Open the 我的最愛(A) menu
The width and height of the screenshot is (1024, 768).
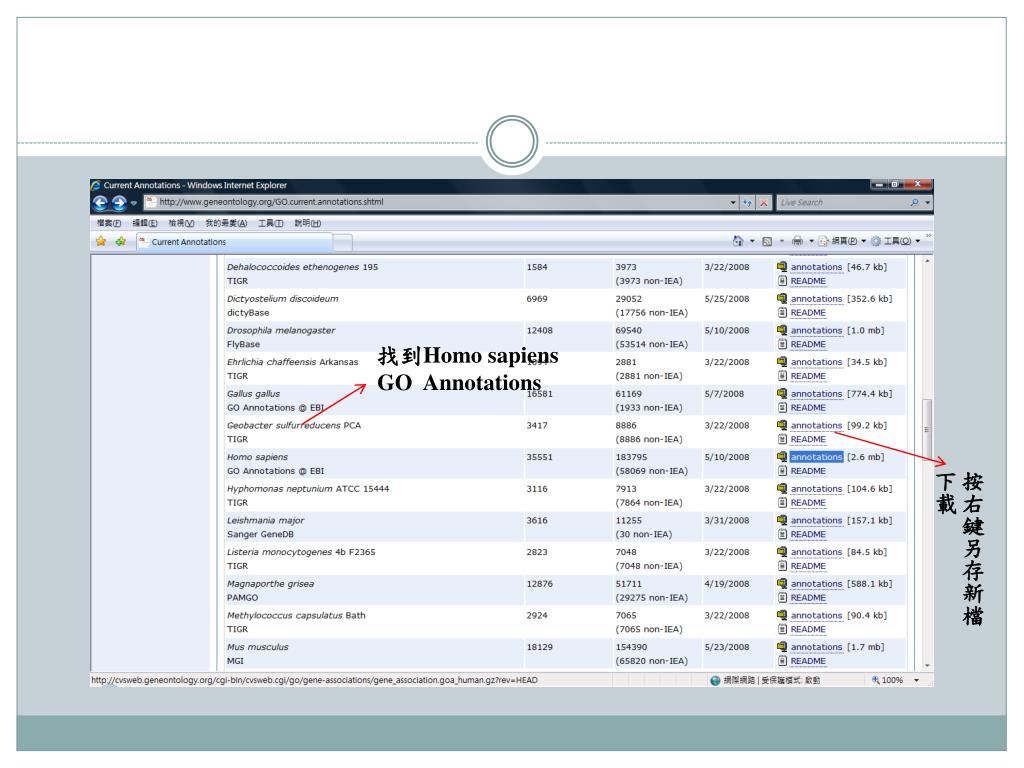click(x=226, y=223)
